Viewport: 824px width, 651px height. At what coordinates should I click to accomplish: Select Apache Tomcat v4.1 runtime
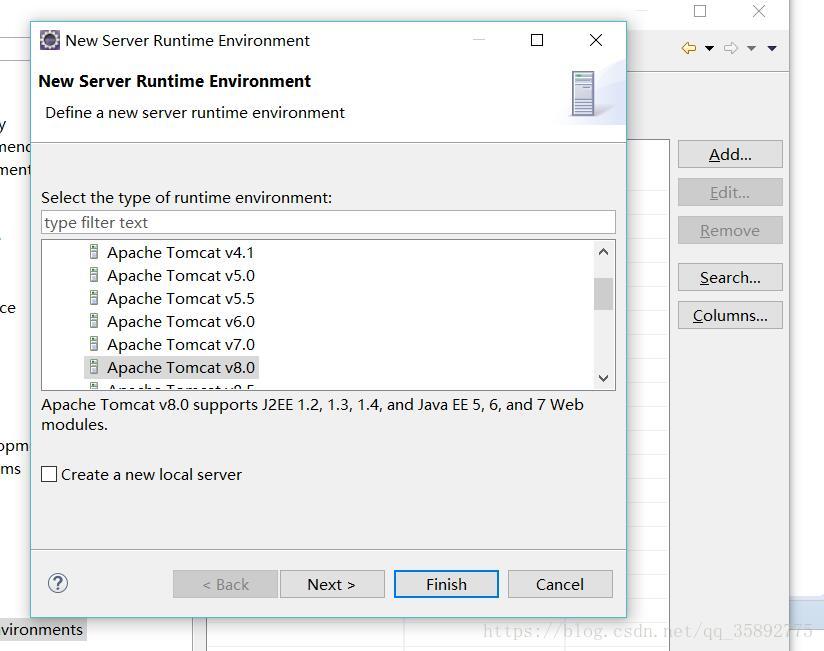click(x=180, y=253)
